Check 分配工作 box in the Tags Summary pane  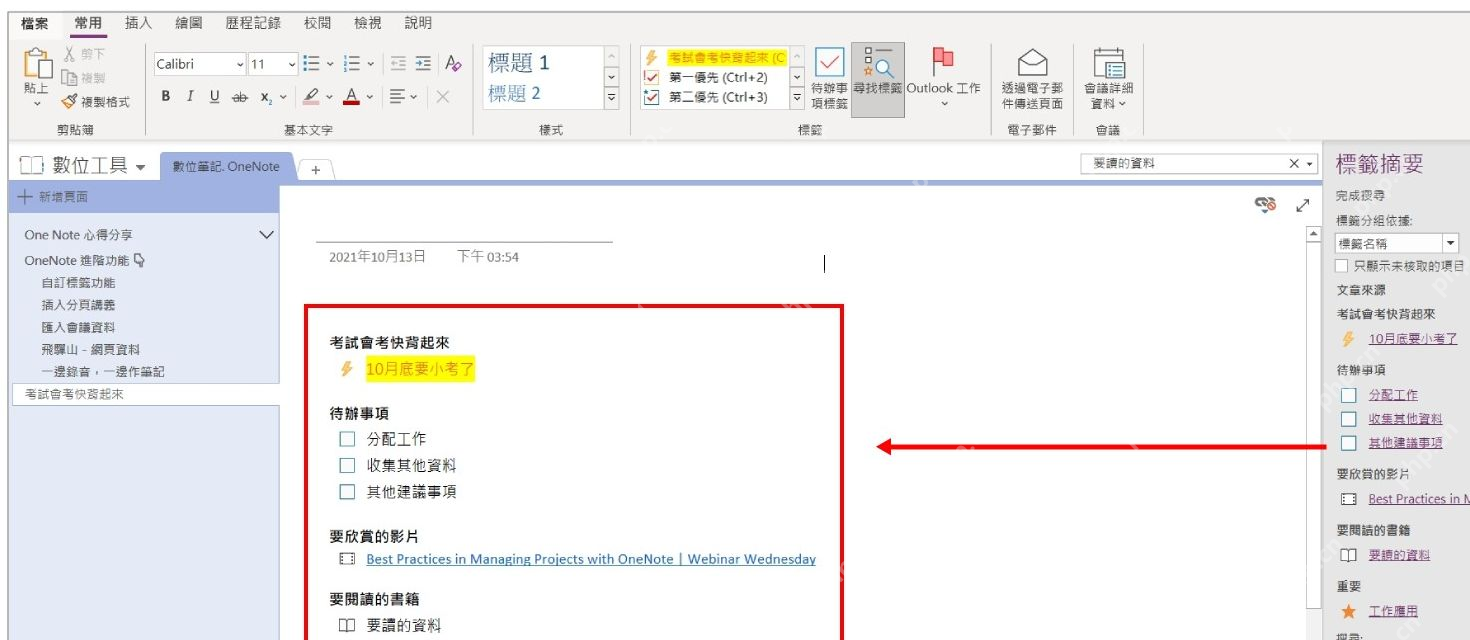coord(1348,395)
